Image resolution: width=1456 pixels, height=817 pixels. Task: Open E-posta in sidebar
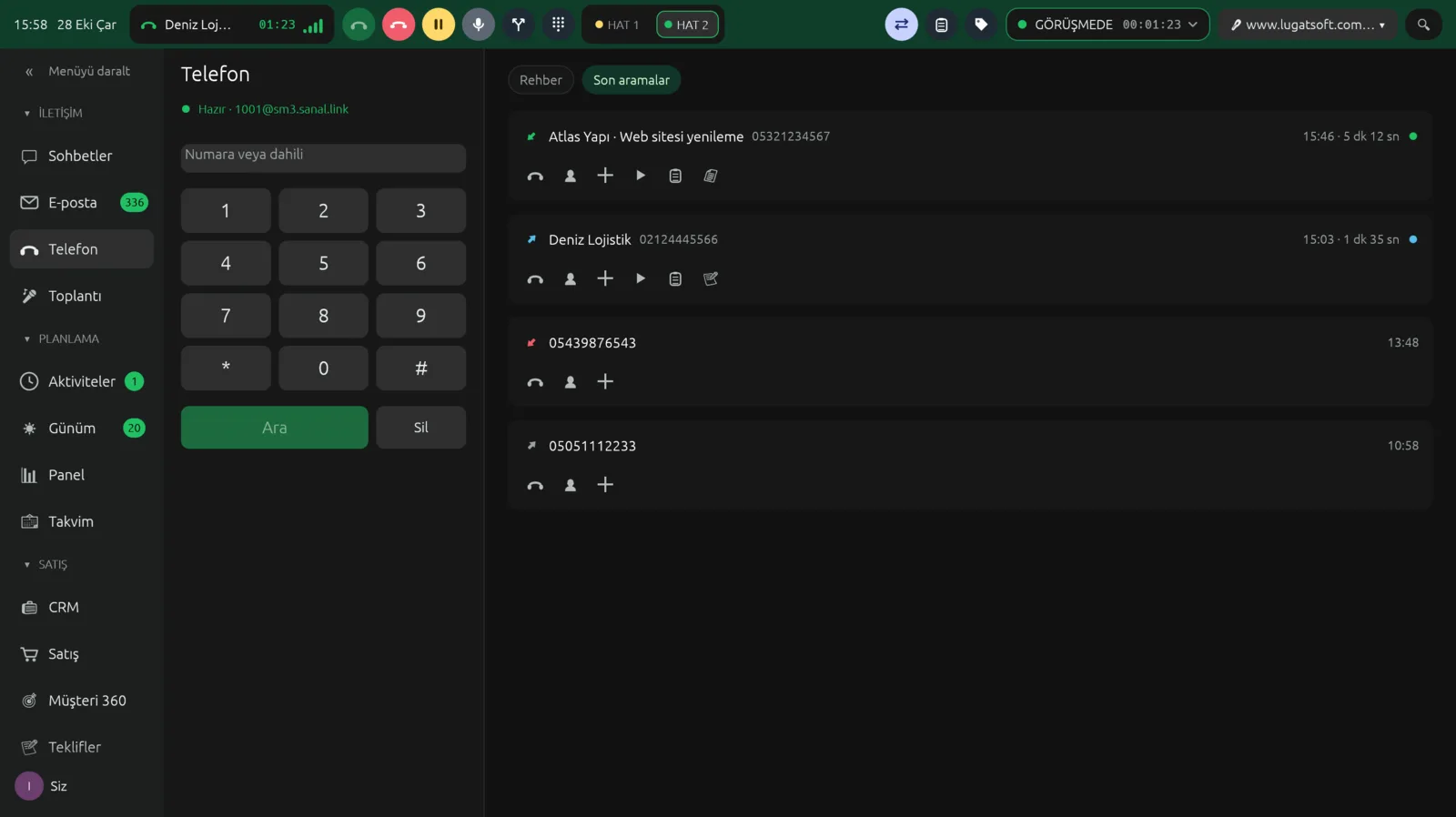[82, 202]
